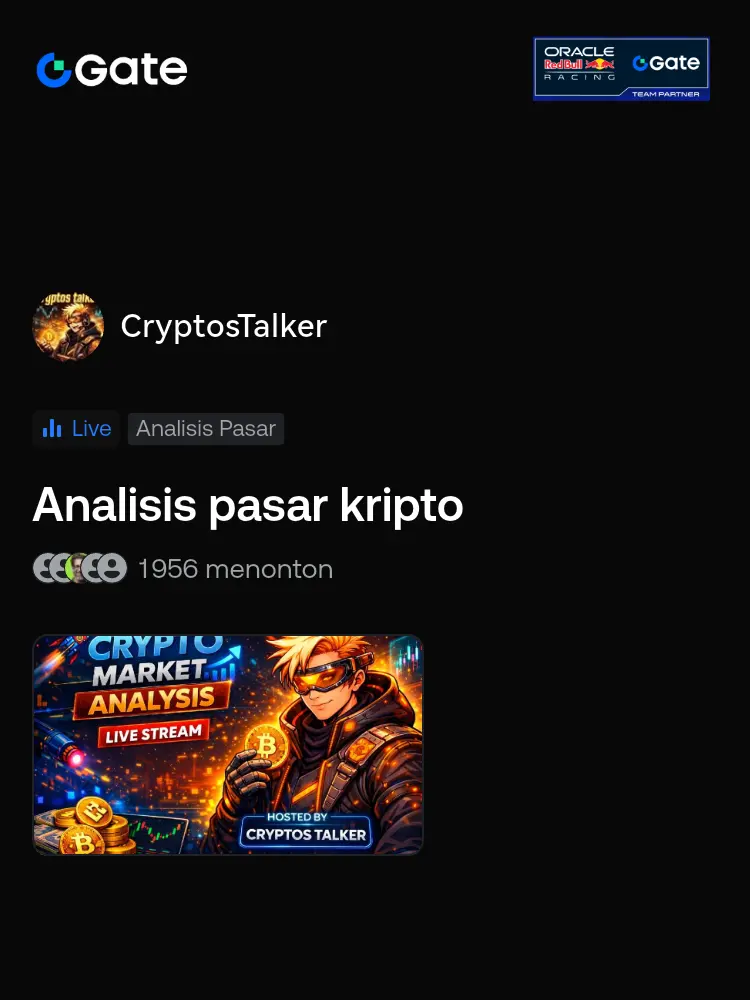Open the CryptosTalker username link
The image size is (750, 1000).
tap(224, 327)
